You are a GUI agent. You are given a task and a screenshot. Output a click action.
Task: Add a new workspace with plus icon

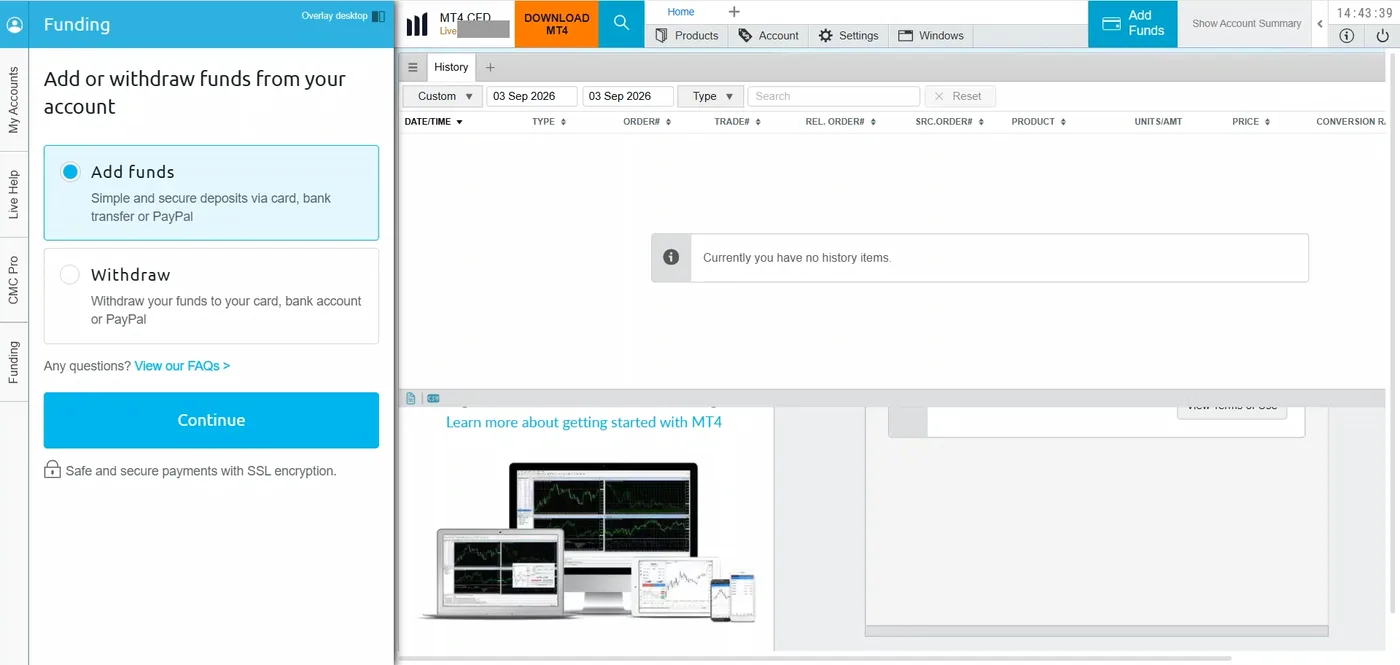734,12
